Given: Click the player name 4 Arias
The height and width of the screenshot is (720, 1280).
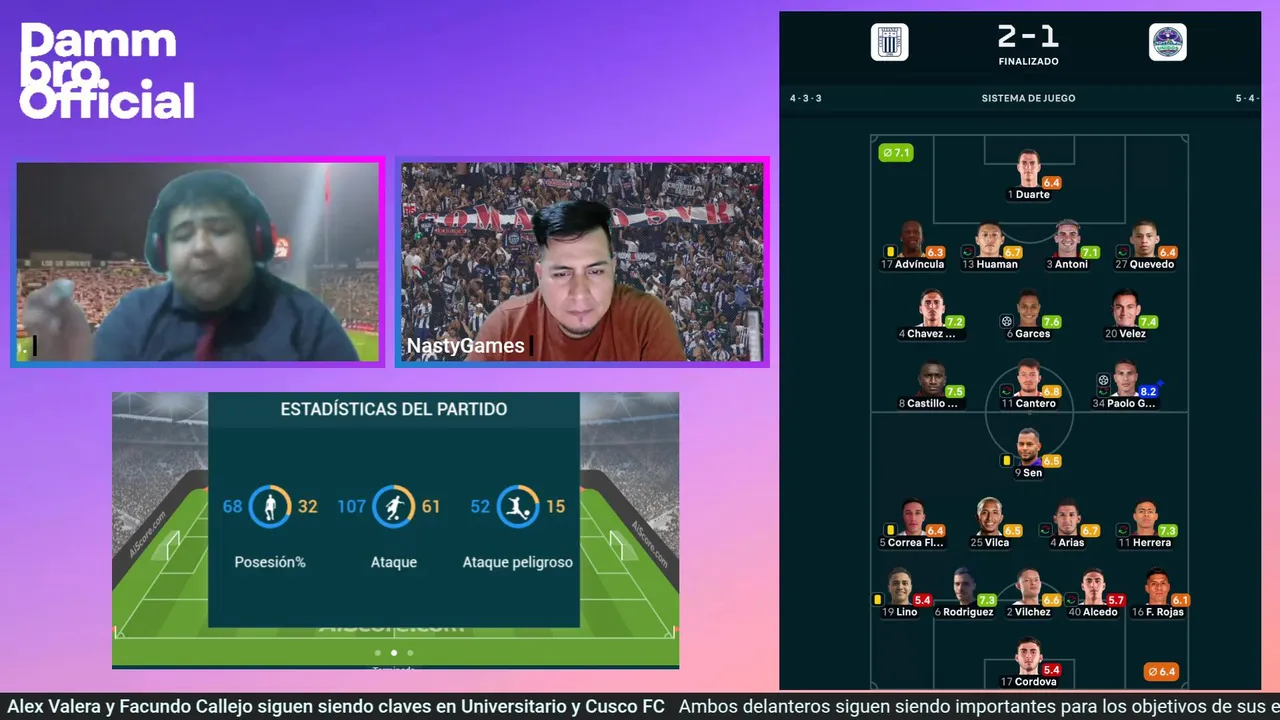Looking at the screenshot, I should pos(1067,543).
